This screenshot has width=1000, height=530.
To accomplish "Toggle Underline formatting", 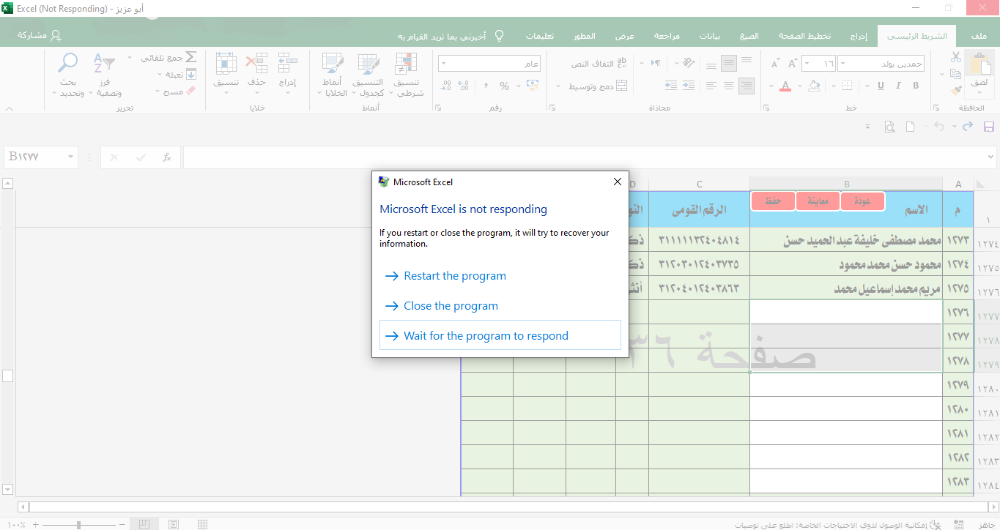I will (881, 85).
